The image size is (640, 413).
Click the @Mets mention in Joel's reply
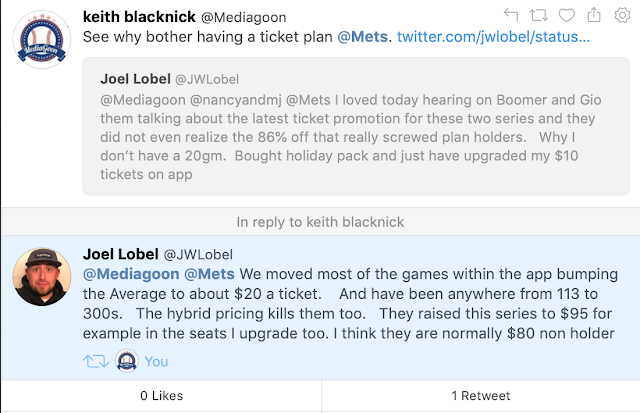point(209,274)
